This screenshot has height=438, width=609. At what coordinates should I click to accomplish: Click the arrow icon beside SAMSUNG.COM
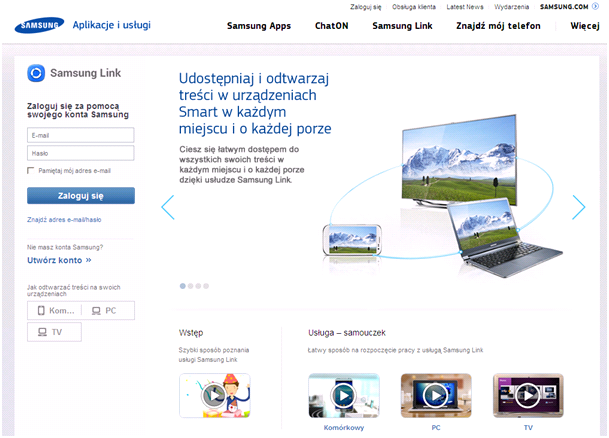(x=595, y=6)
